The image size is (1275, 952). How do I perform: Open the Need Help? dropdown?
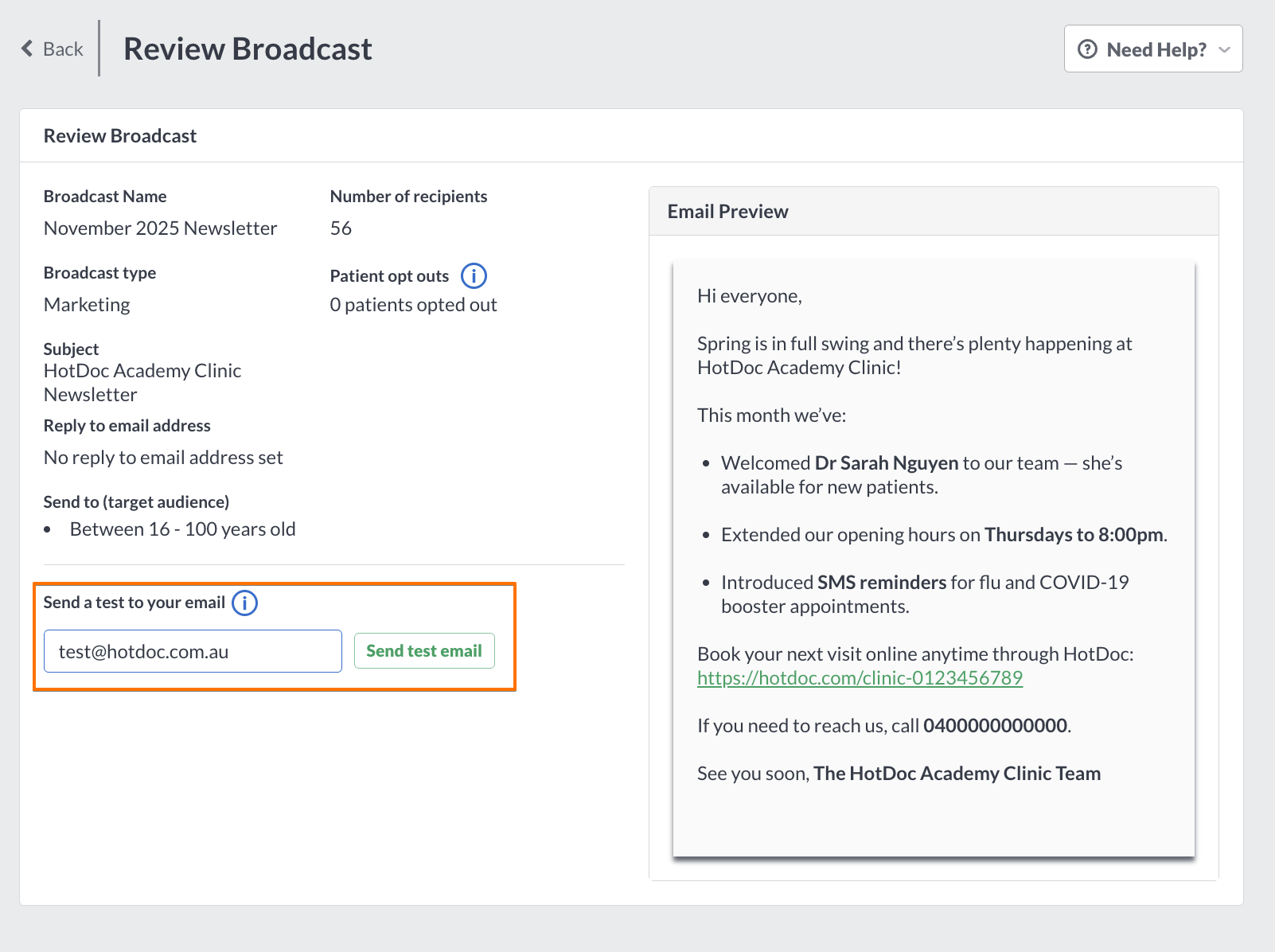(1153, 49)
